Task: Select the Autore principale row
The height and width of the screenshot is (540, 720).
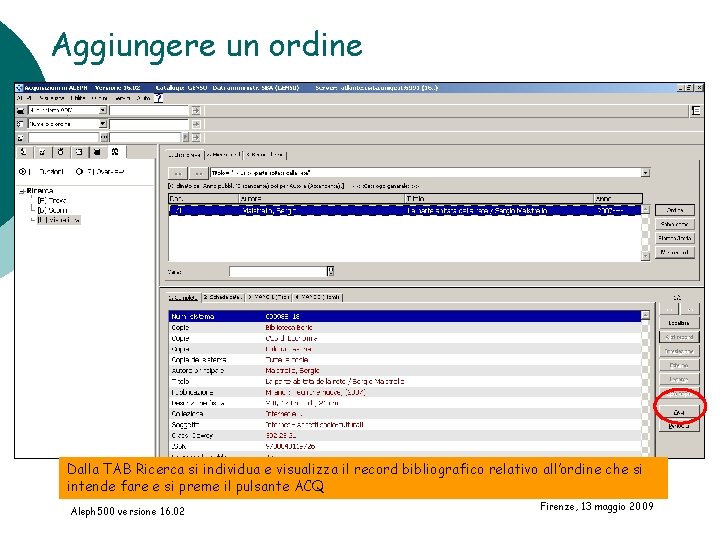Action: pos(405,371)
